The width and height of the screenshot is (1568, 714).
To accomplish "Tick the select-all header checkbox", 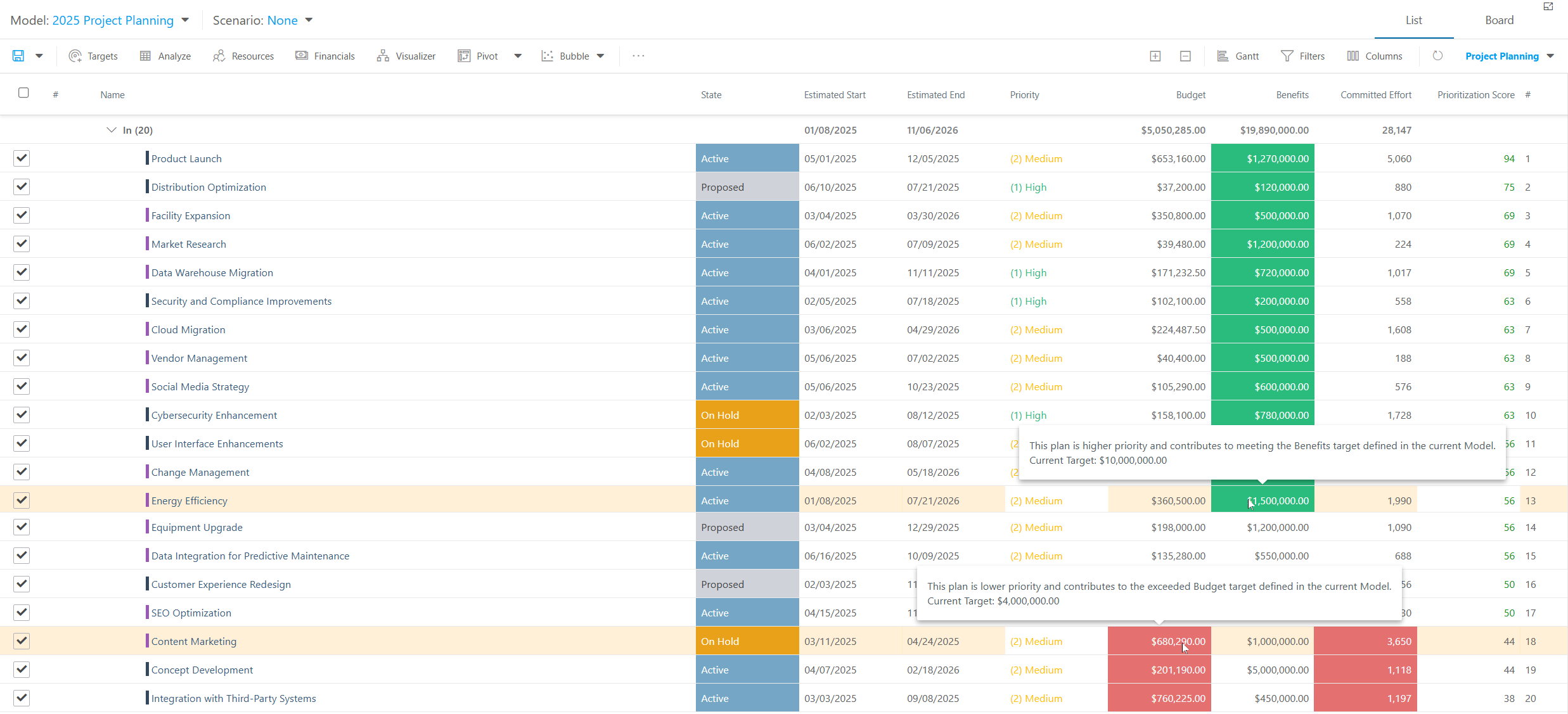I will (x=23, y=92).
